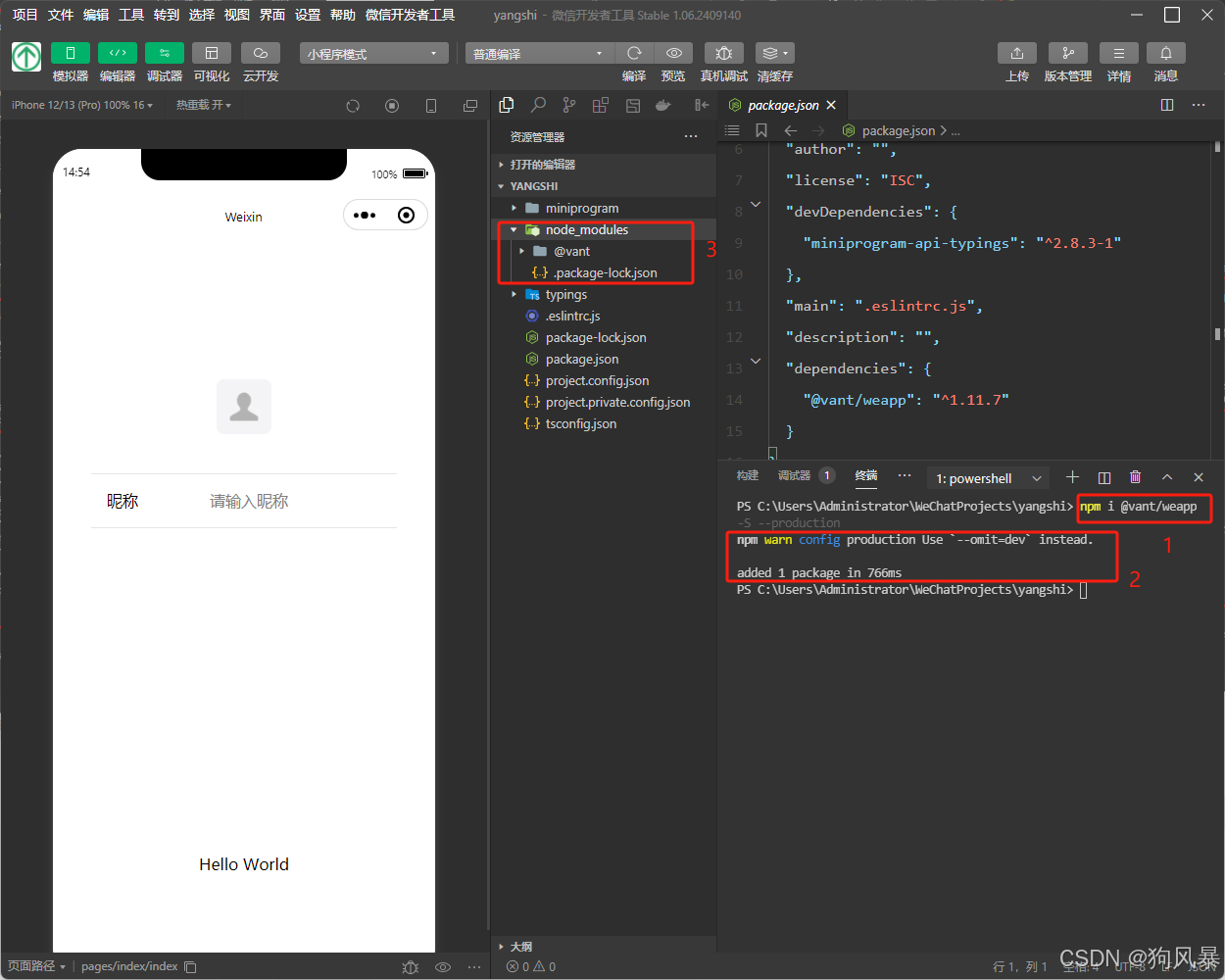Open 版本管理 version management

click(1067, 62)
